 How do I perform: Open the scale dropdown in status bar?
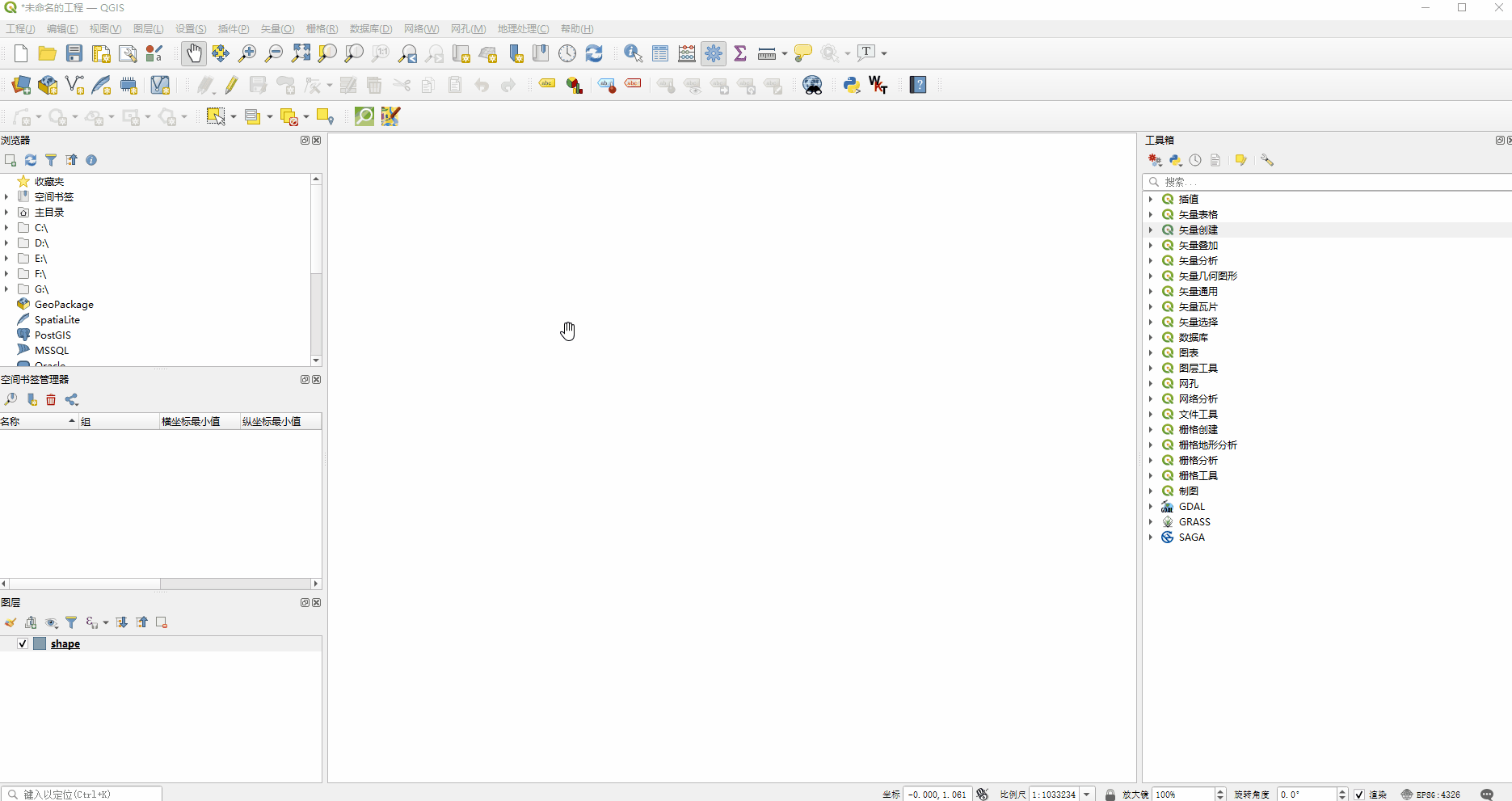(x=1087, y=795)
